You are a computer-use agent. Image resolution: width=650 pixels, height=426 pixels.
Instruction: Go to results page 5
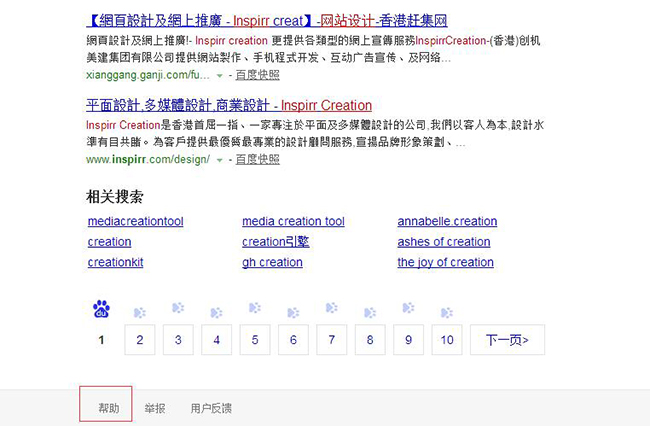click(255, 340)
